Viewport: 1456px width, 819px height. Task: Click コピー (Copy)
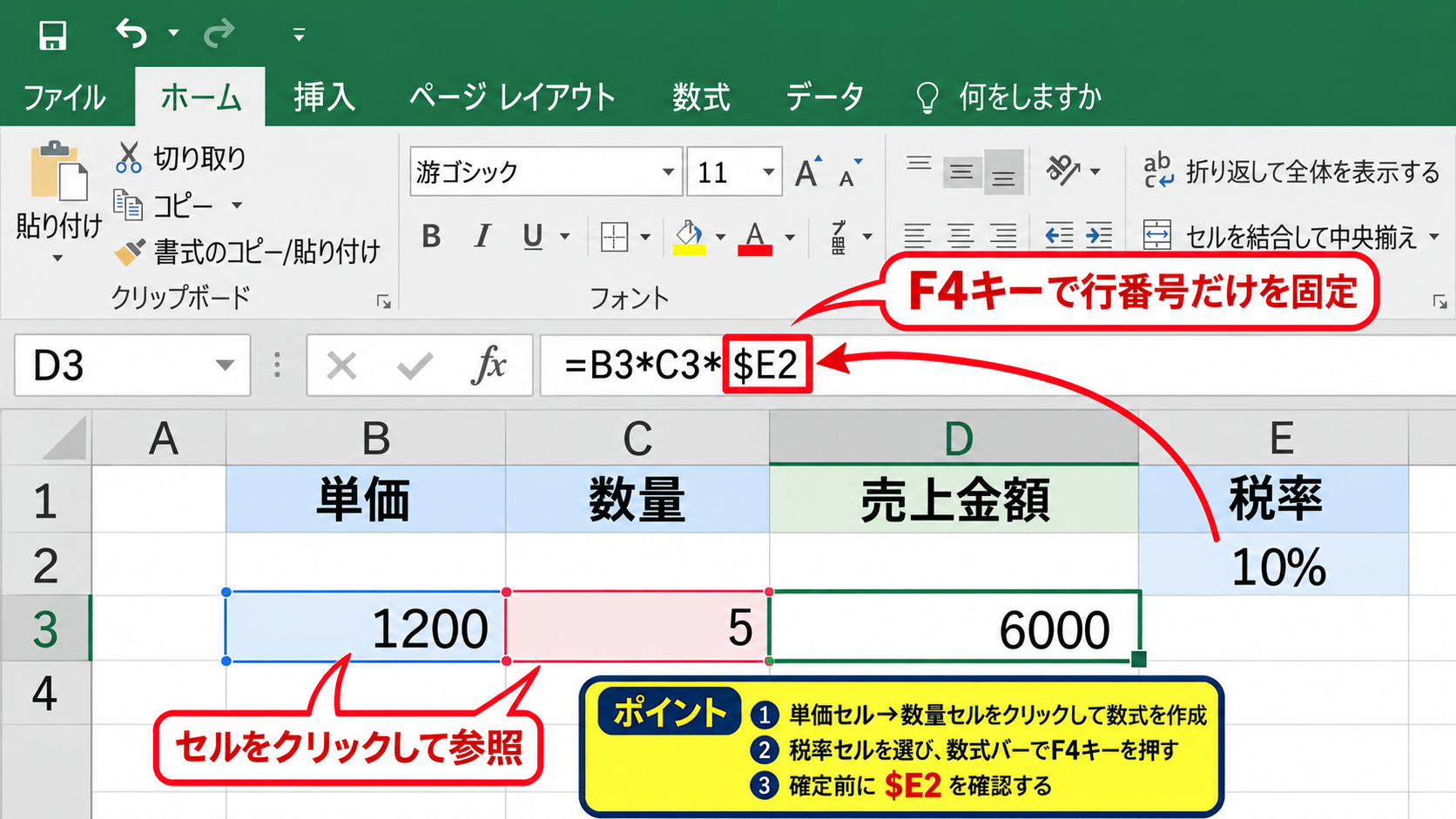tap(164, 205)
